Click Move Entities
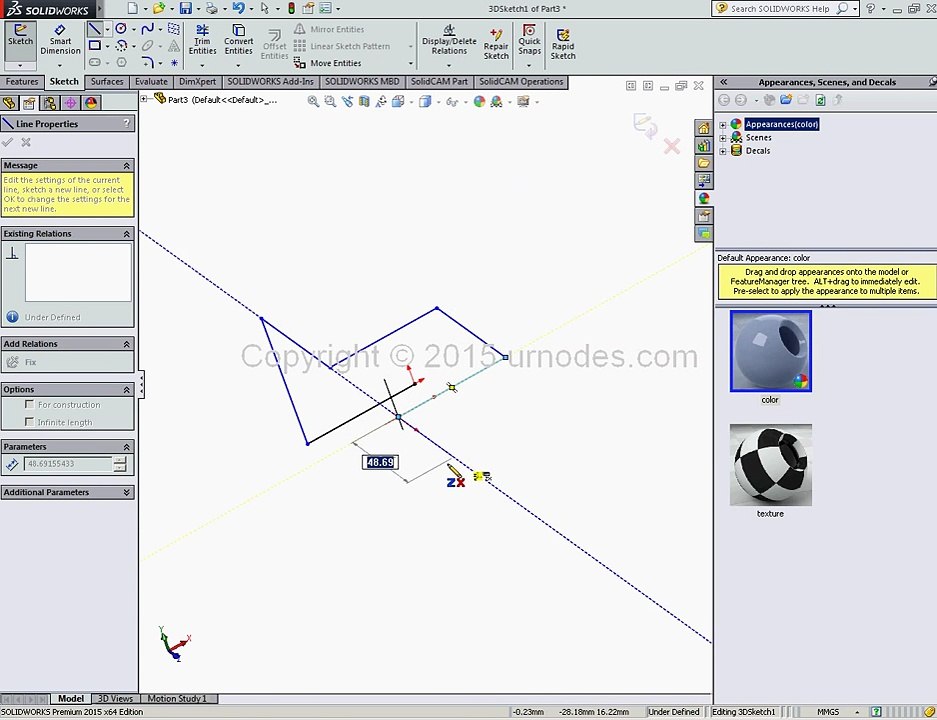The image size is (937, 720). click(327, 63)
